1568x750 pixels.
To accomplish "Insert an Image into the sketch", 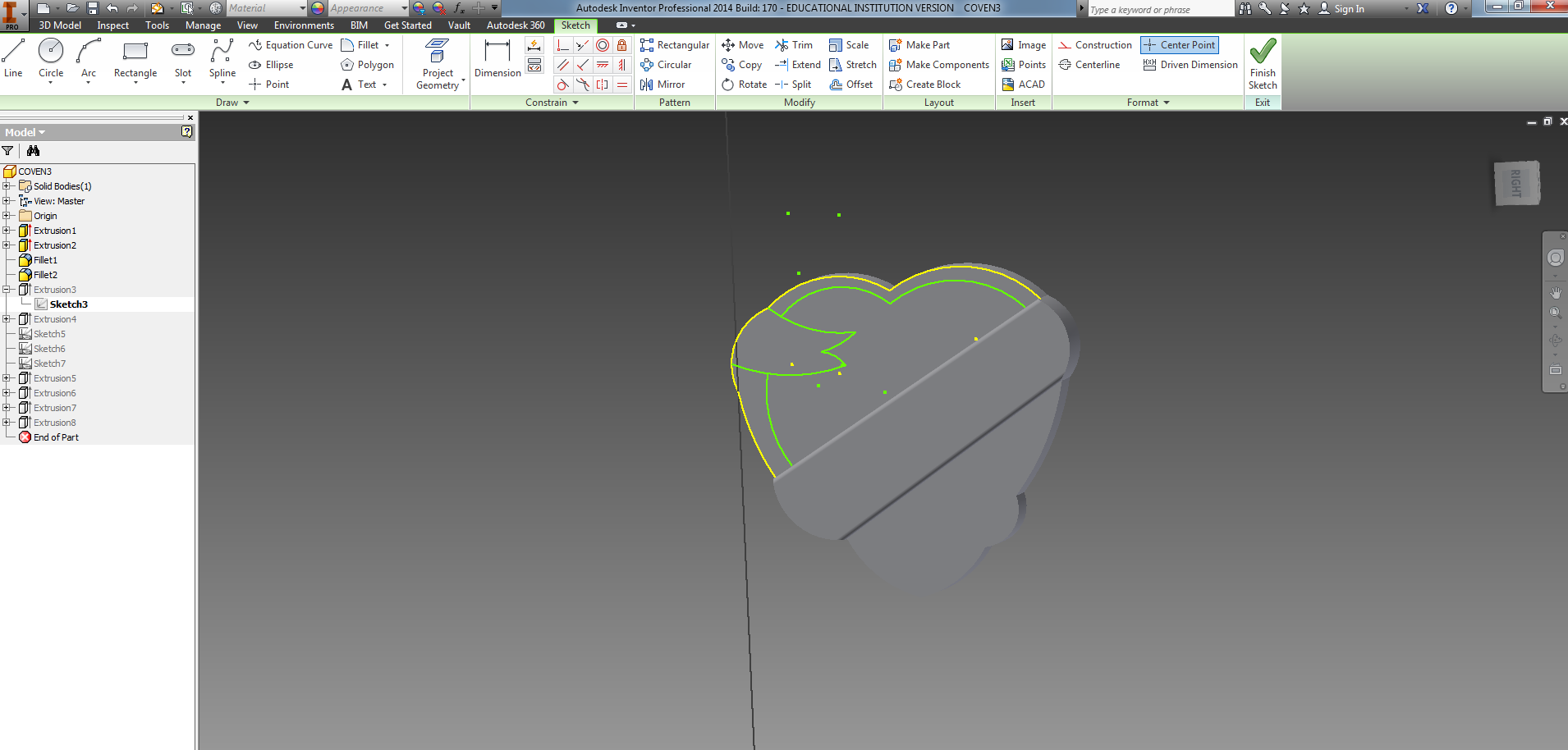I will click(x=1024, y=45).
